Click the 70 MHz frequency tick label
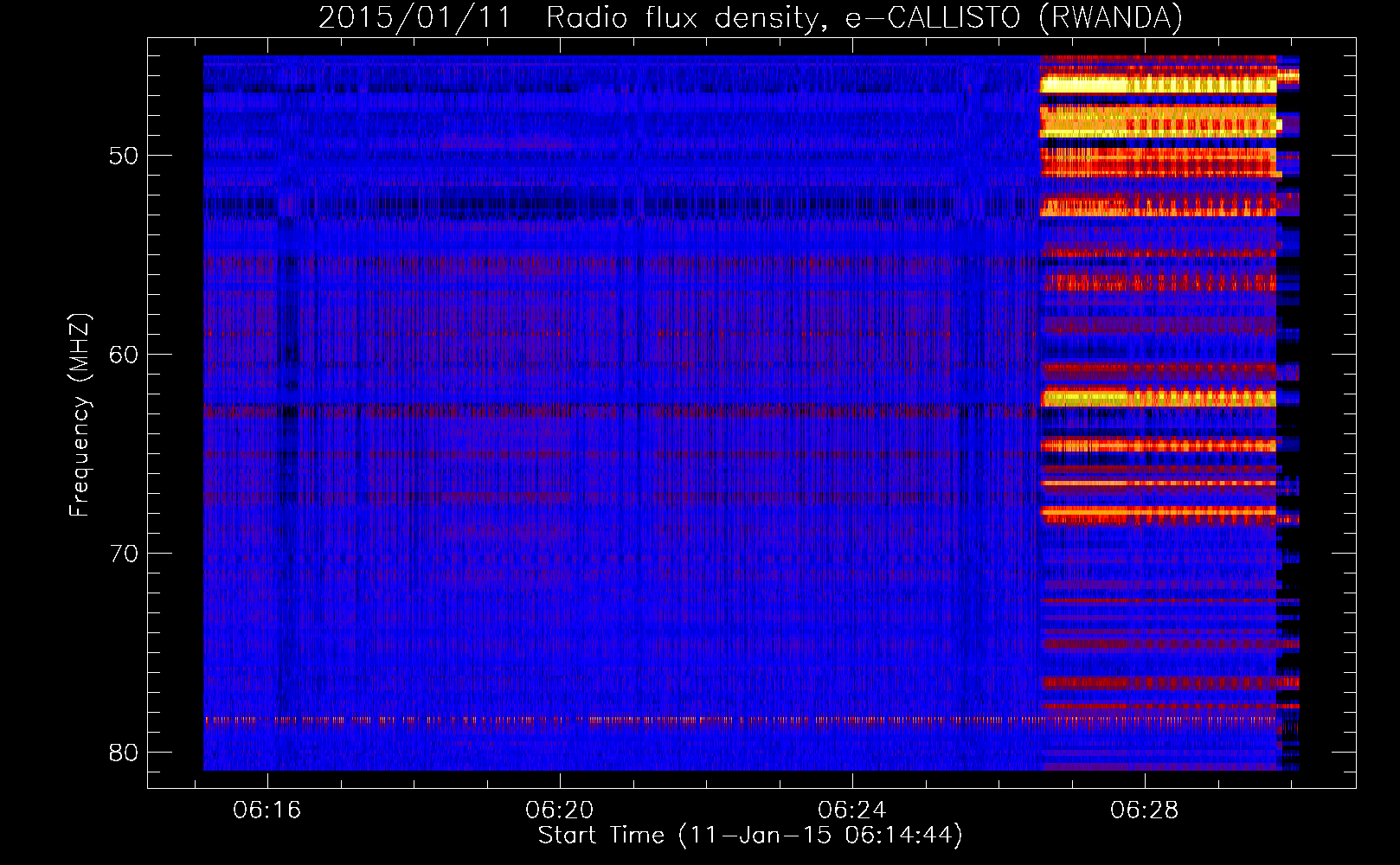Viewport: 1400px width, 865px height. coord(124,554)
